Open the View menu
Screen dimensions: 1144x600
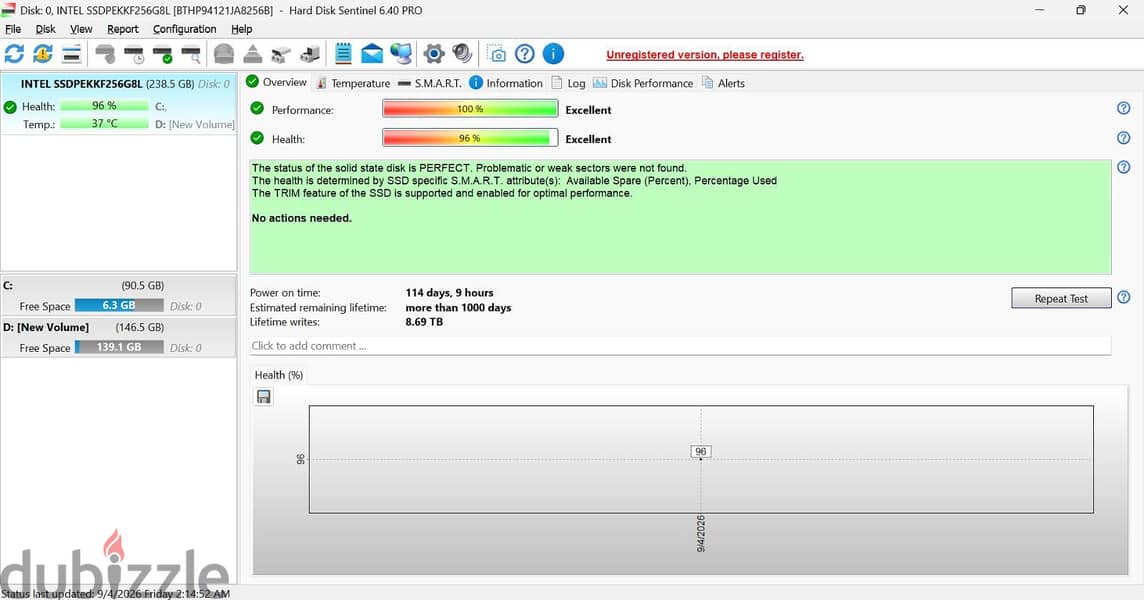81,29
